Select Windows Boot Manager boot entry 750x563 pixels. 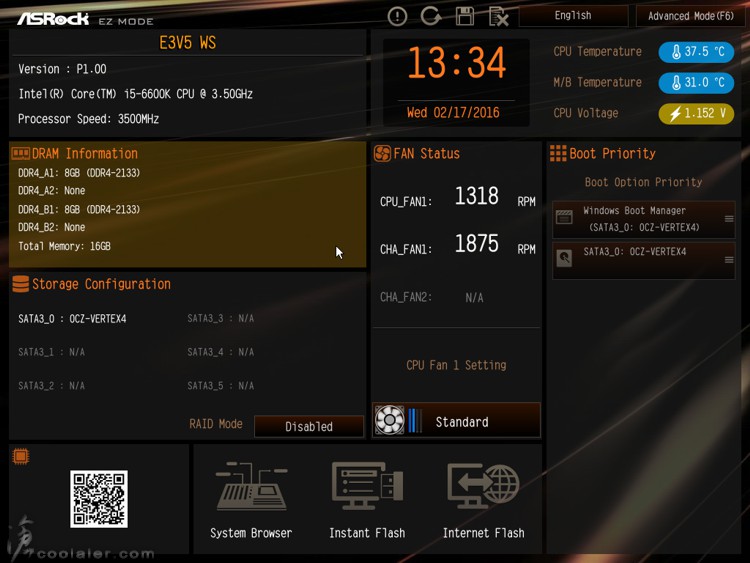(x=643, y=219)
